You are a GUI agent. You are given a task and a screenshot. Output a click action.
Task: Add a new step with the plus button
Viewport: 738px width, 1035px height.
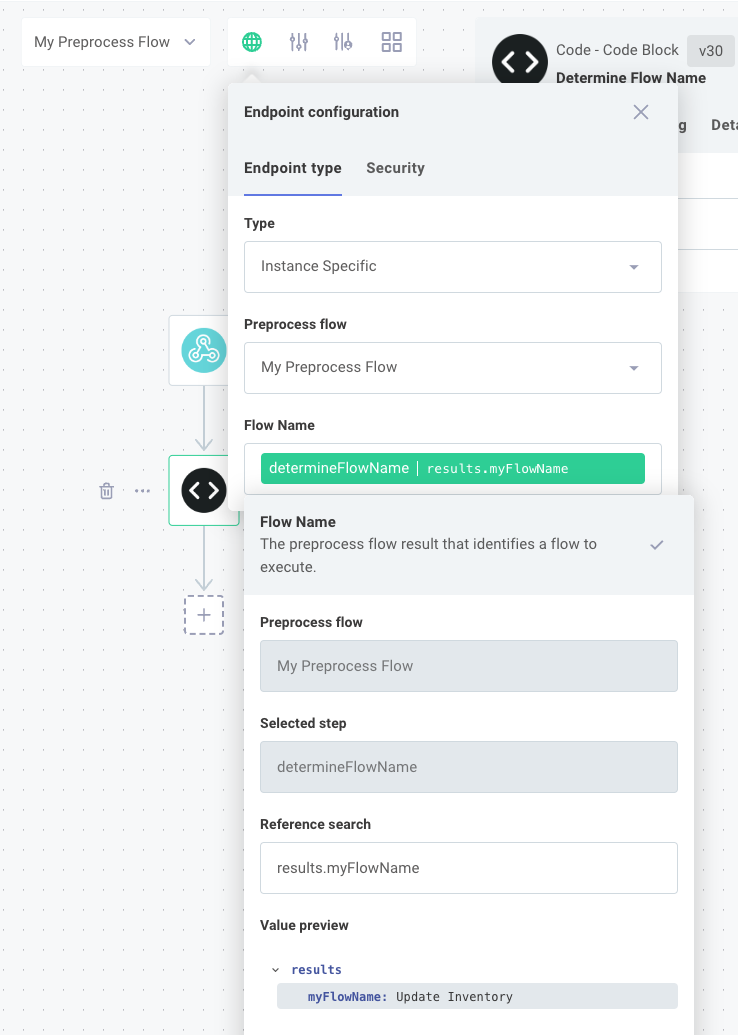coord(204,615)
